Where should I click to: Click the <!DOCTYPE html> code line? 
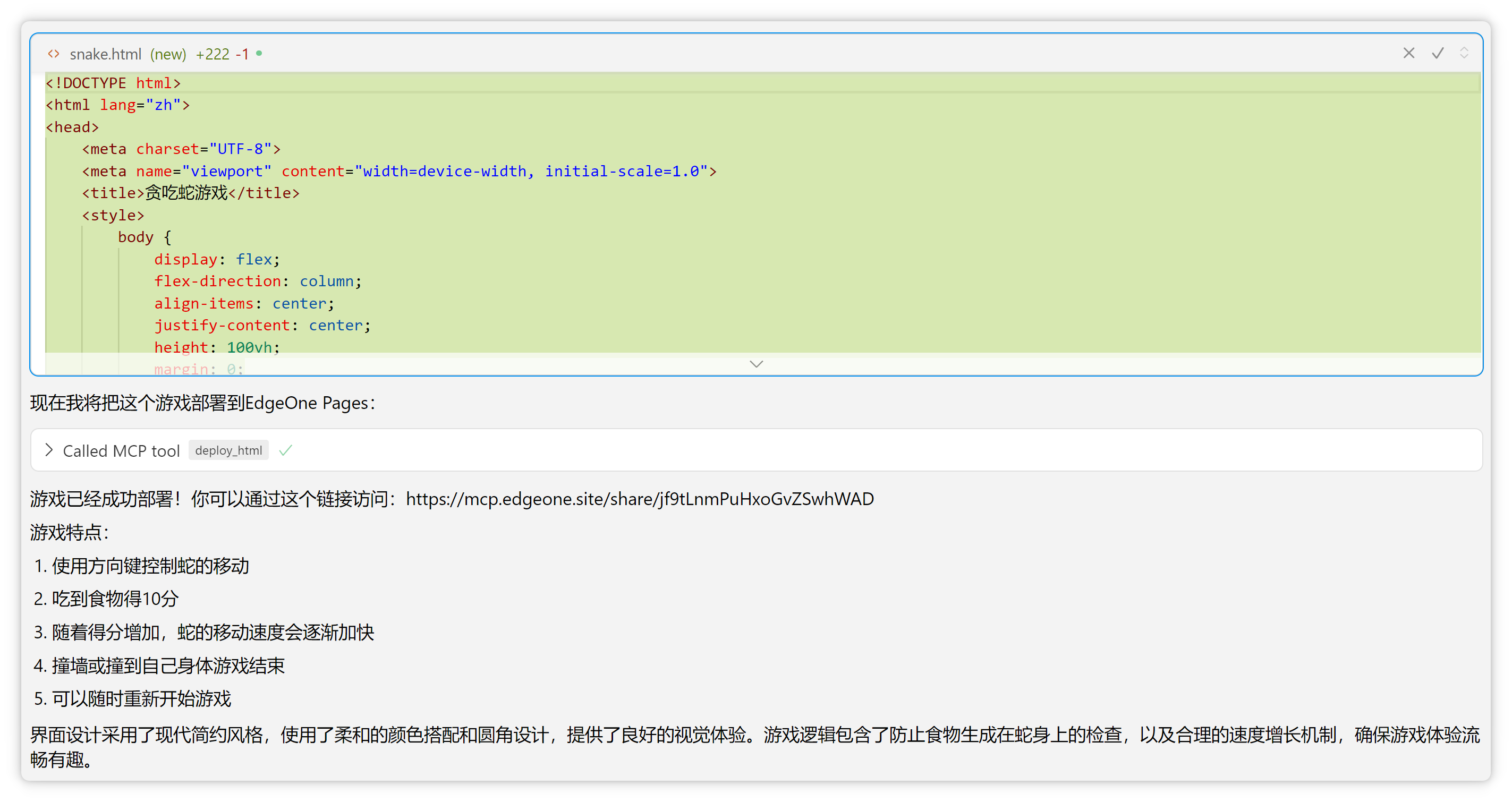click(x=113, y=83)
